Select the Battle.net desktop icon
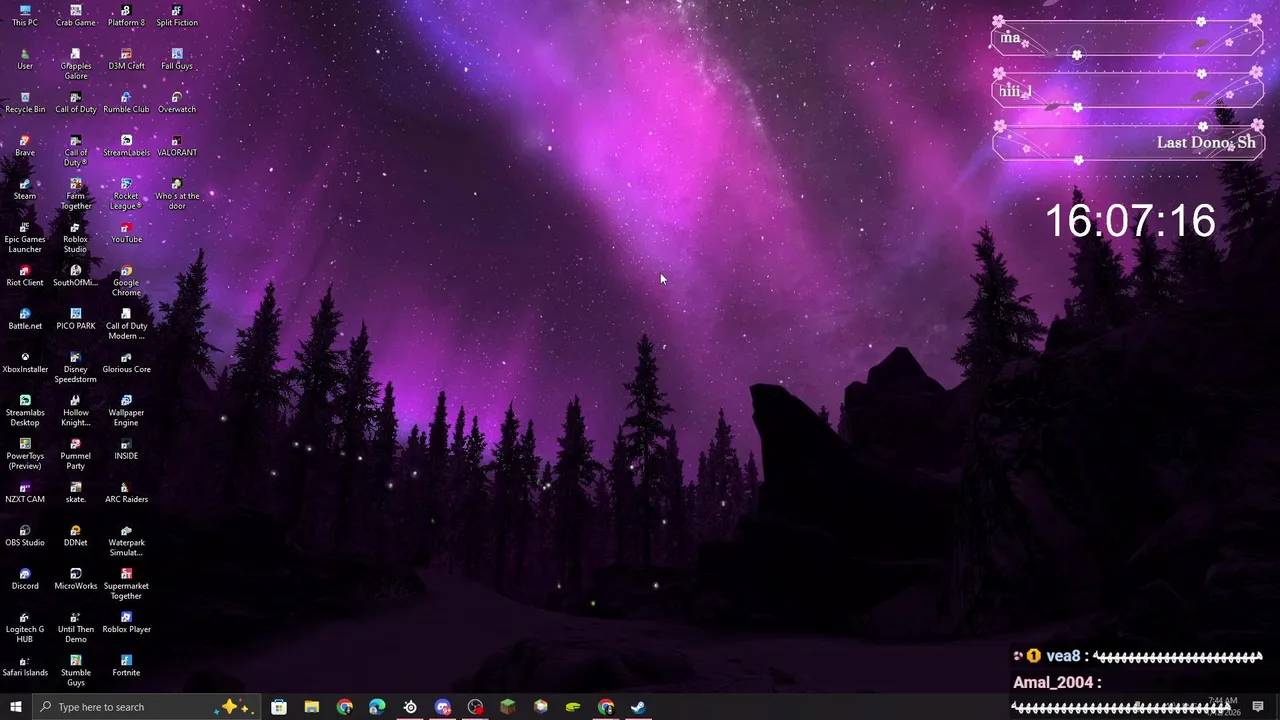1280x720 pixels. pos(25,319)
